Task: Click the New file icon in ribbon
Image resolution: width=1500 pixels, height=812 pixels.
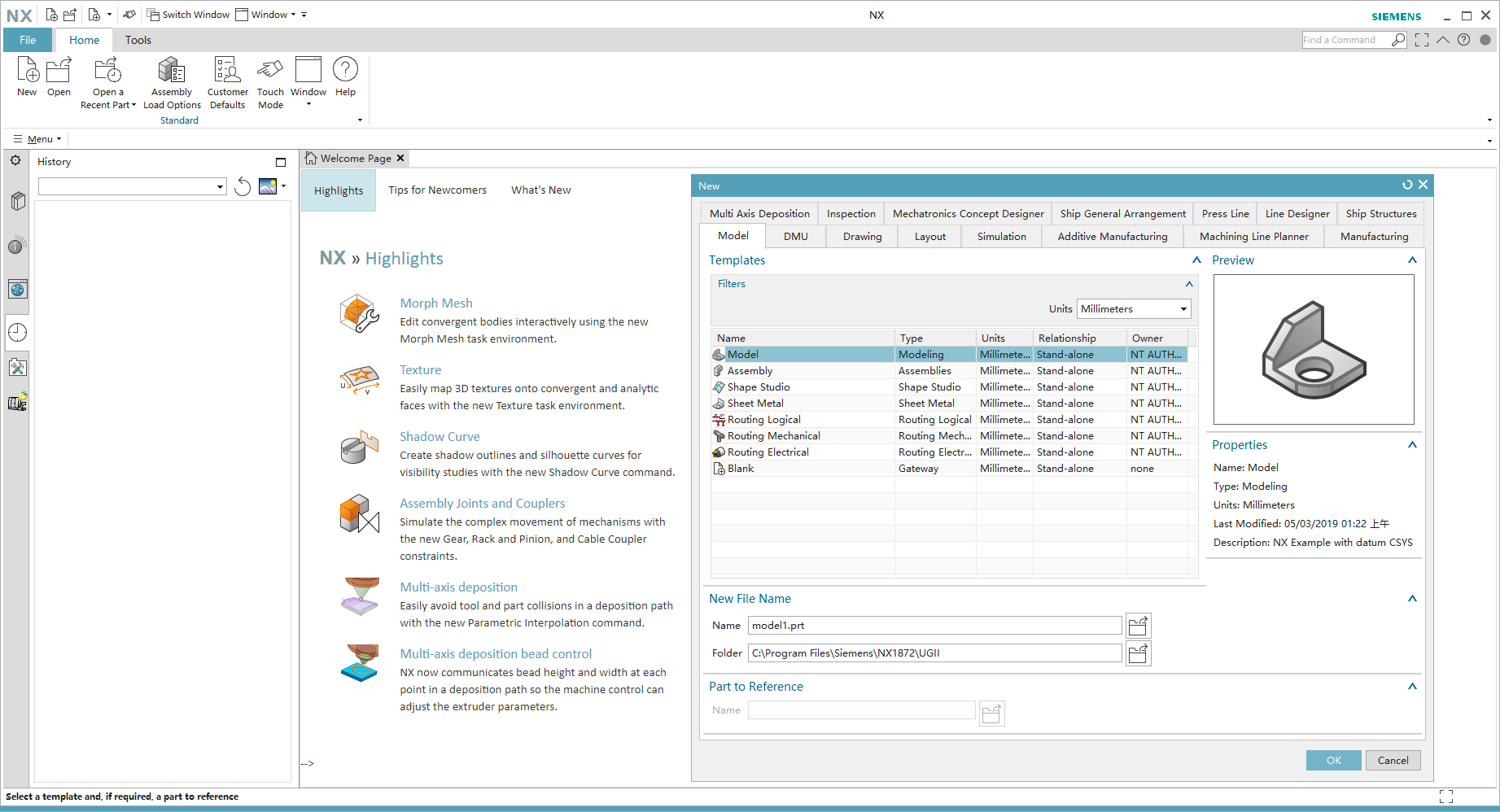Action: click(x=27, y=70)
